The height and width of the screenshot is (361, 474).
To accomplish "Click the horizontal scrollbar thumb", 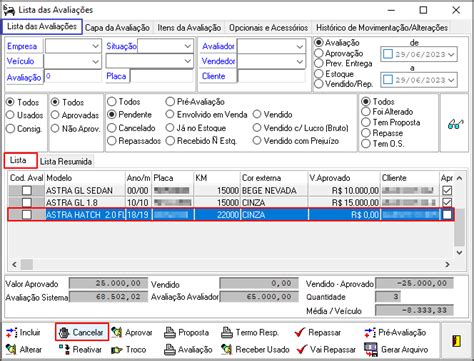I will [x=27, y=264].
